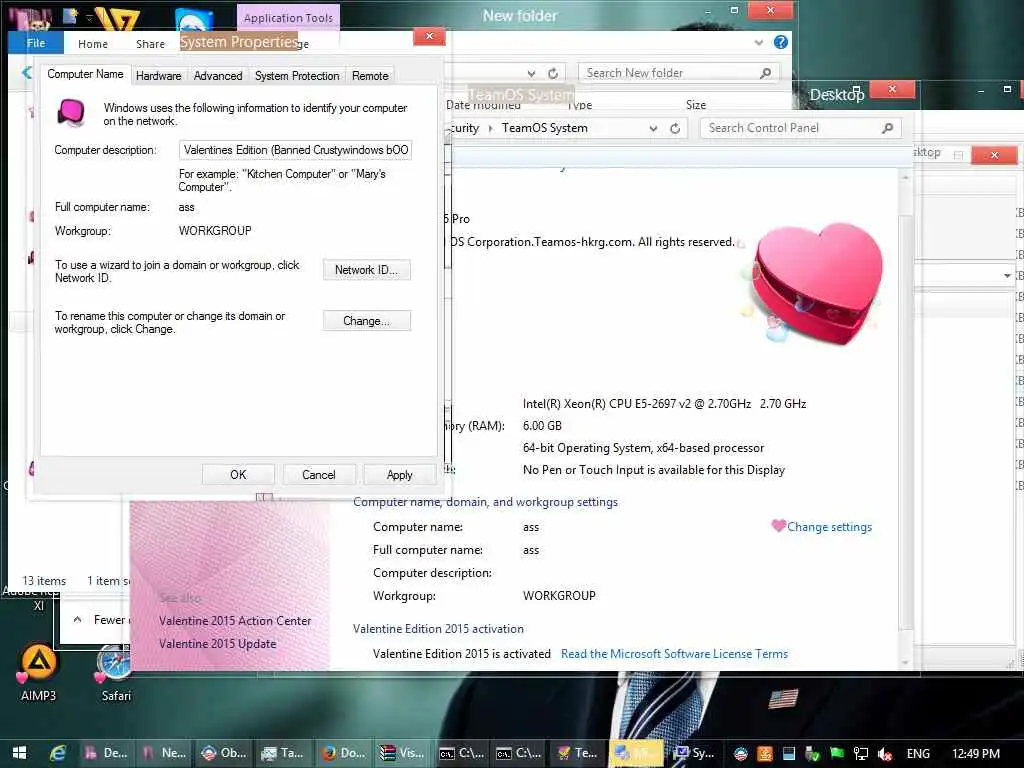Confirm System Properties with OK
This screenshot has width=1024, height=768.
[x=238, y=475]
